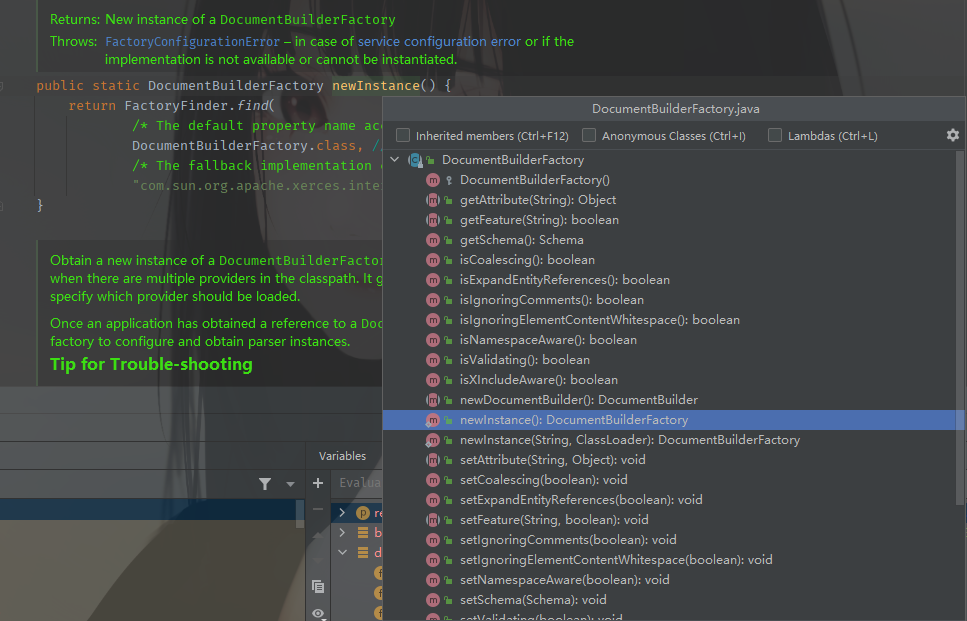Image resolution: width=967 pixels, height=621 pixels.
Task: Click the vertical scrollbar of structure popup
Action: (x=960, y=327)
